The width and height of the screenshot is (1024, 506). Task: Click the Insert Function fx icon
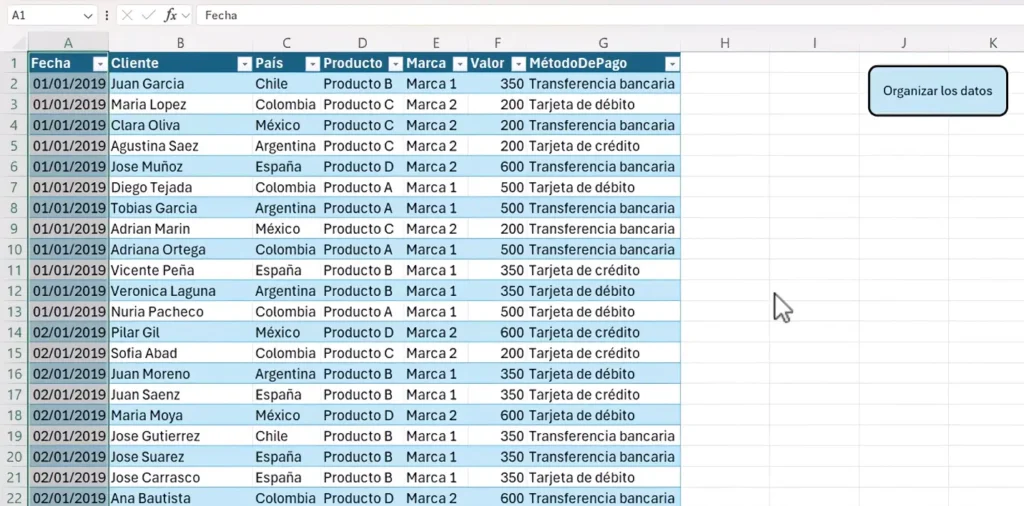pos(170,16)
